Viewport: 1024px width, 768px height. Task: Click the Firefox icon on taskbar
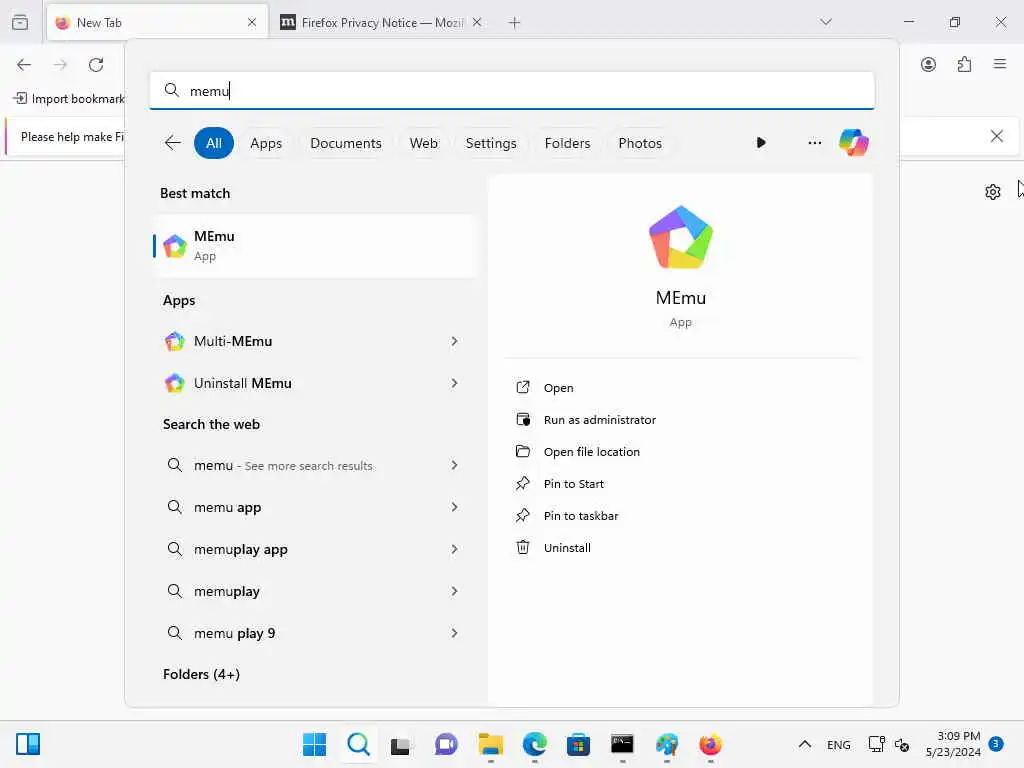tap(711, 744)
